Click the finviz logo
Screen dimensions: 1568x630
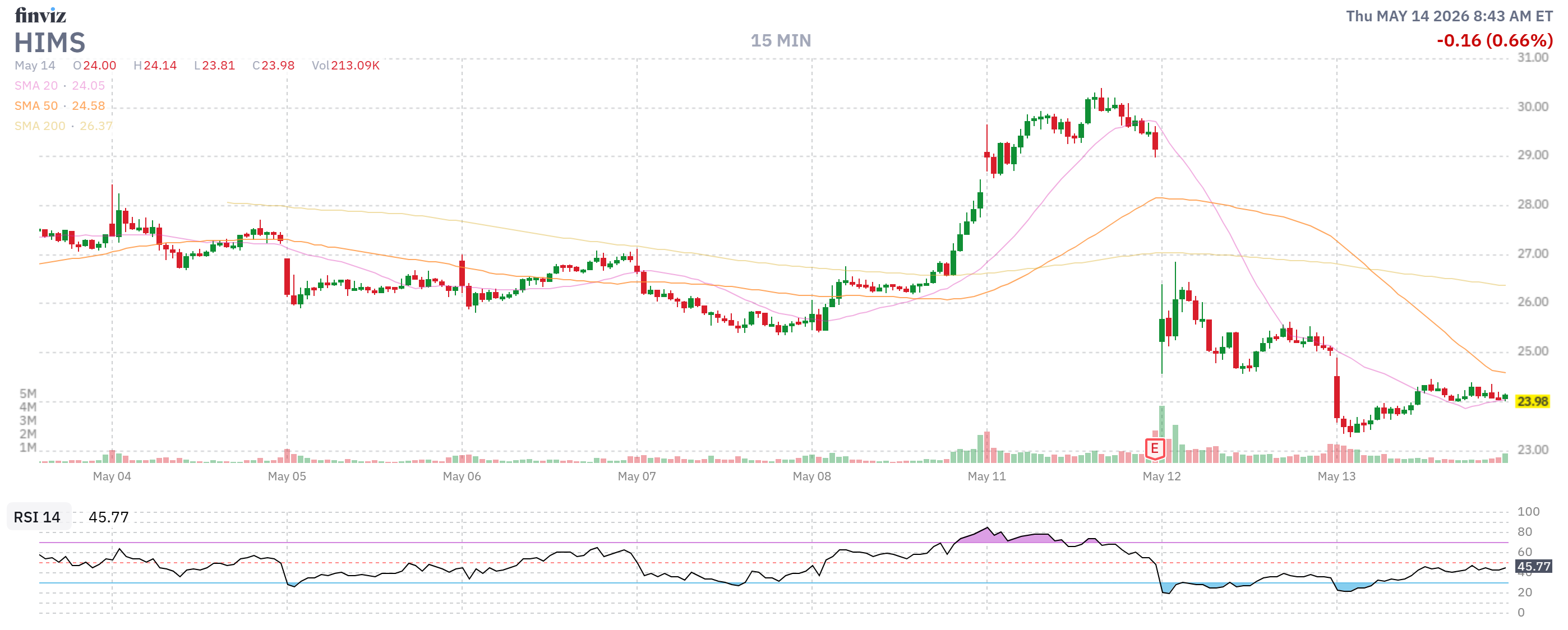click(40, 15)
